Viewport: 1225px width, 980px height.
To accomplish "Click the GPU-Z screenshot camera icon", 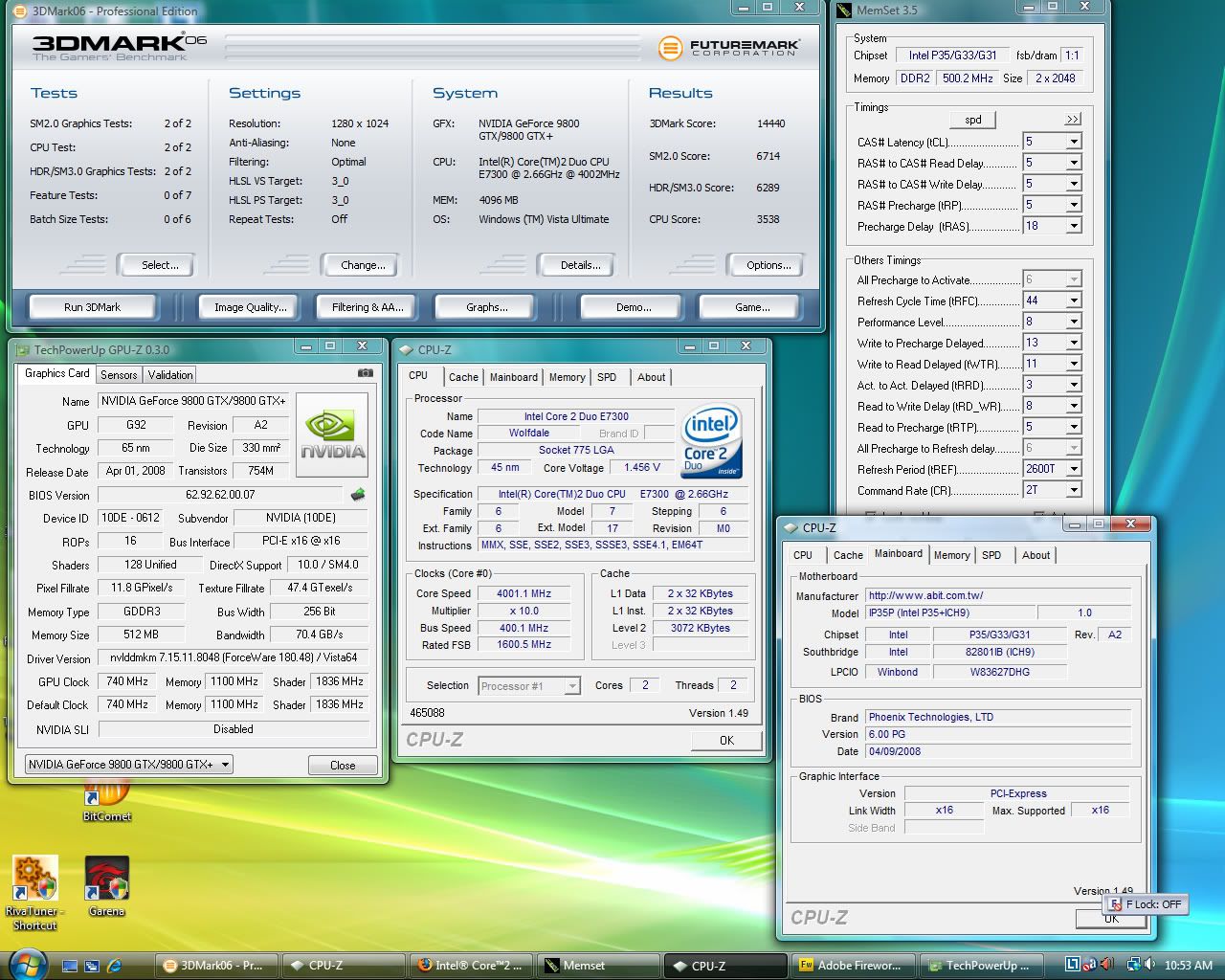I will [365, 373].
